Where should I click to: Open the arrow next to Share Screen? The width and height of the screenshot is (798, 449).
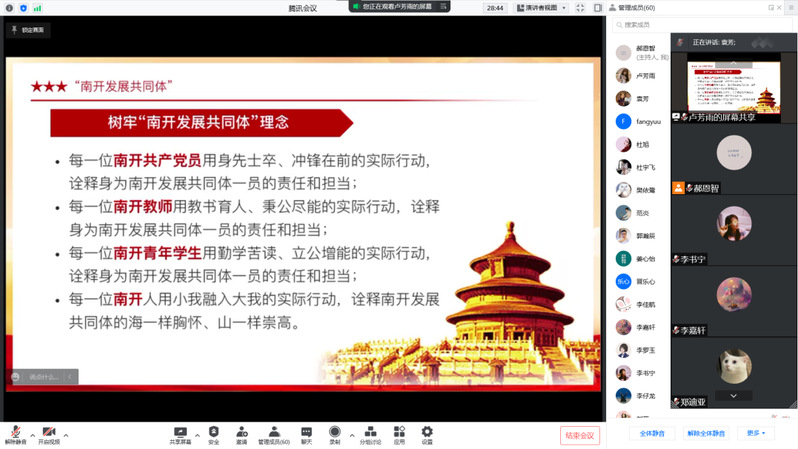197,433
